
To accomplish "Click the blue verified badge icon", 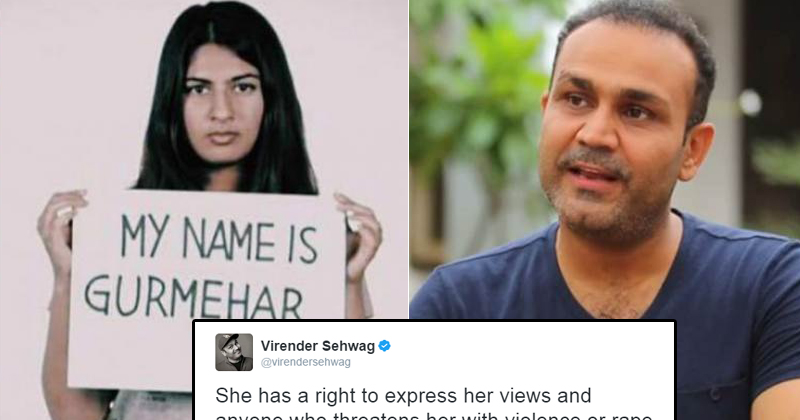I will [x=384, y=346].
